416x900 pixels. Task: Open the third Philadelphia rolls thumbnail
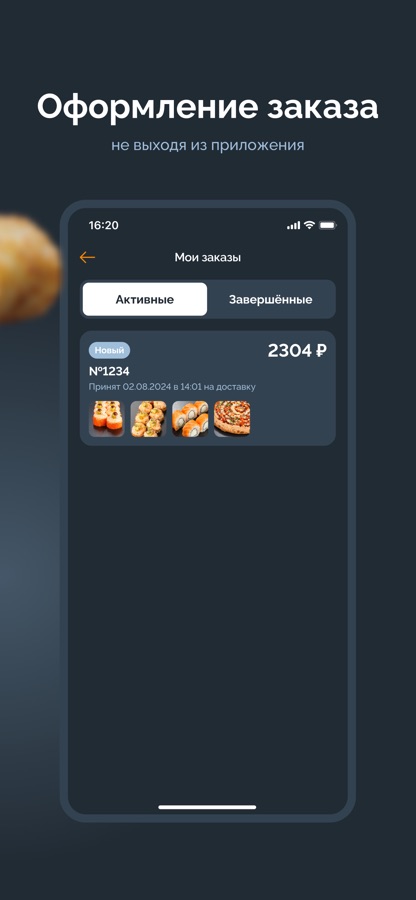click(x=190, y=419)
